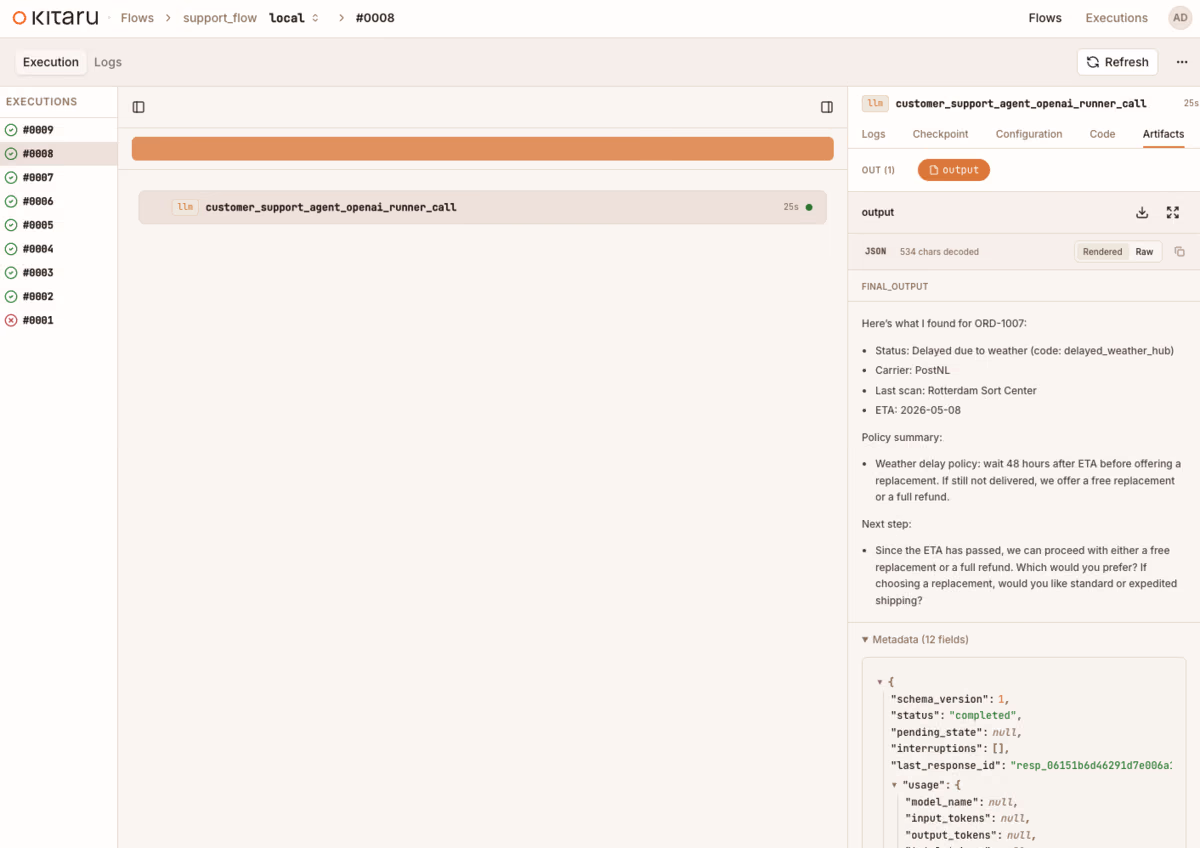Open the local environment selector dropdown

294,18
